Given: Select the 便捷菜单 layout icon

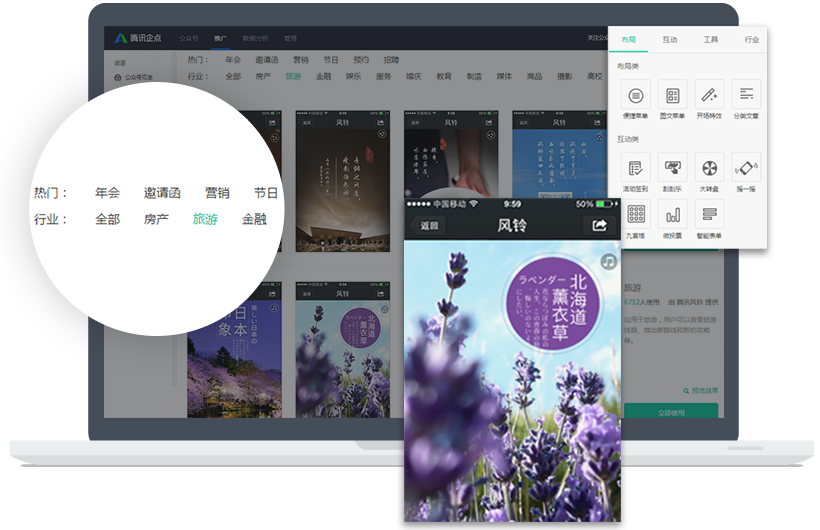Looking at the screenshot, I should click(635, 95).
